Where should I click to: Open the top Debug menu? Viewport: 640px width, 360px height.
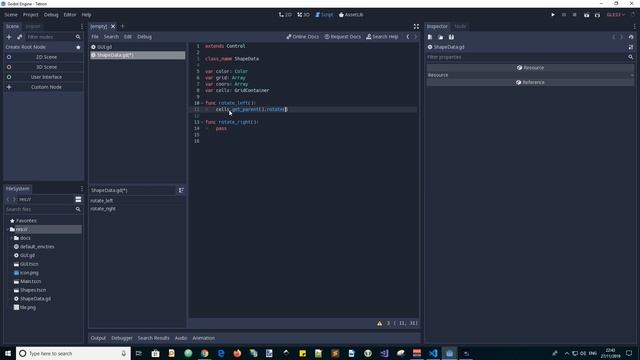[51, 15]
